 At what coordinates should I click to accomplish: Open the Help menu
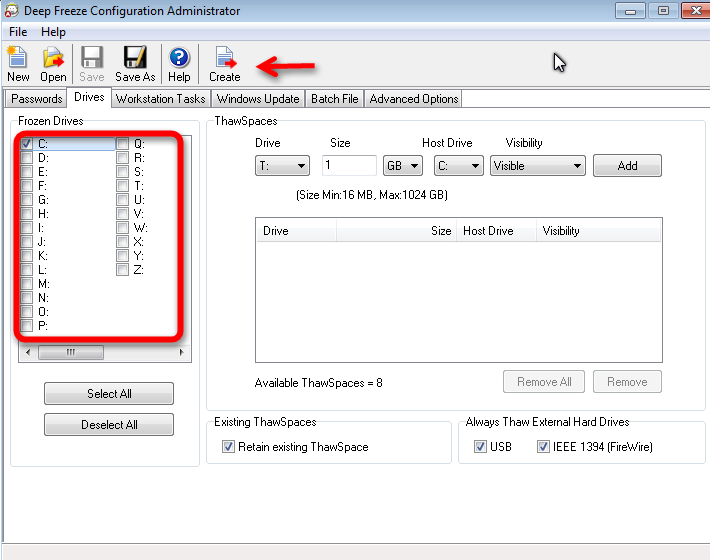point(53,32)
